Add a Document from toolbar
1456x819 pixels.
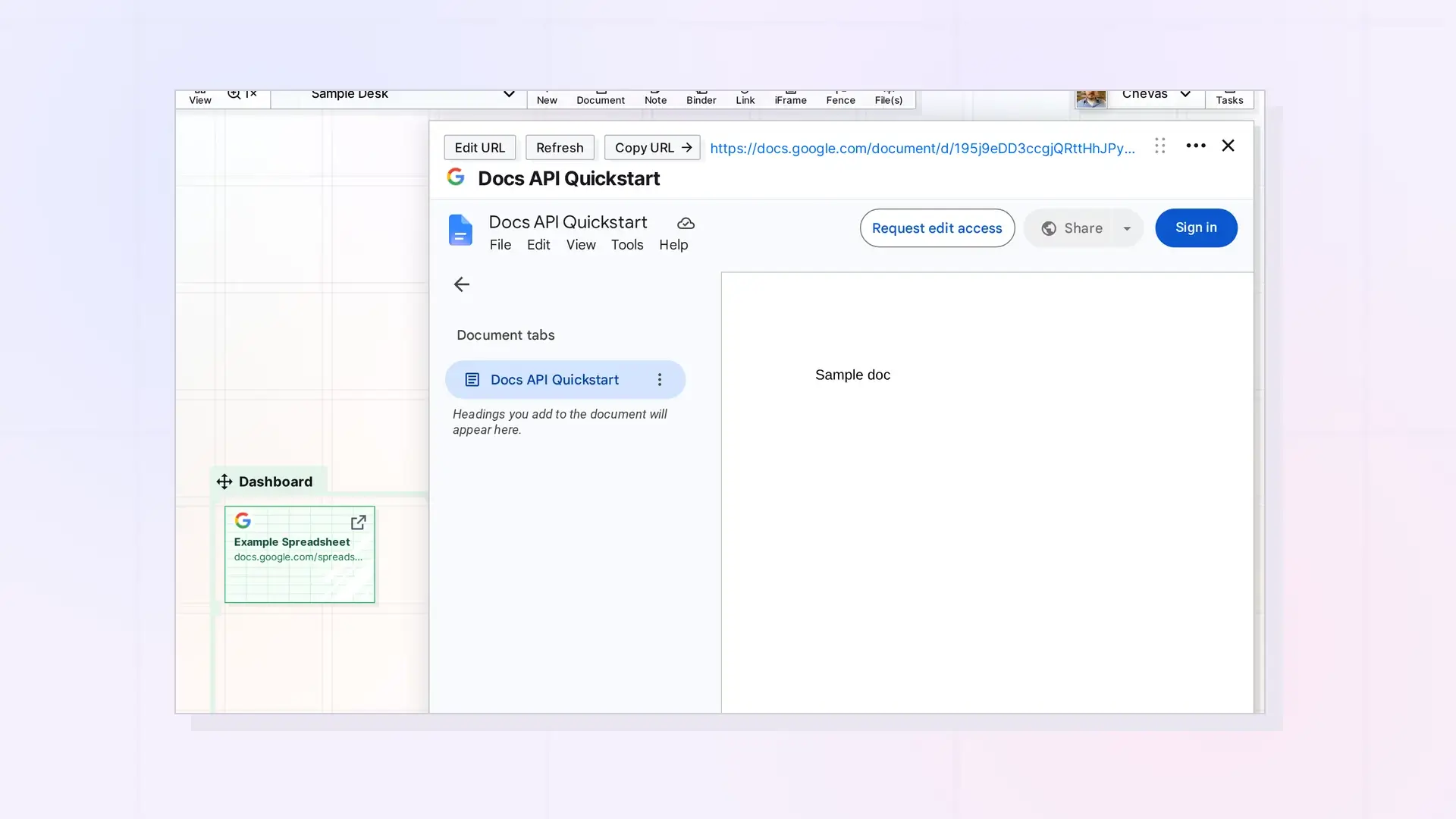(x=601, y=99)
